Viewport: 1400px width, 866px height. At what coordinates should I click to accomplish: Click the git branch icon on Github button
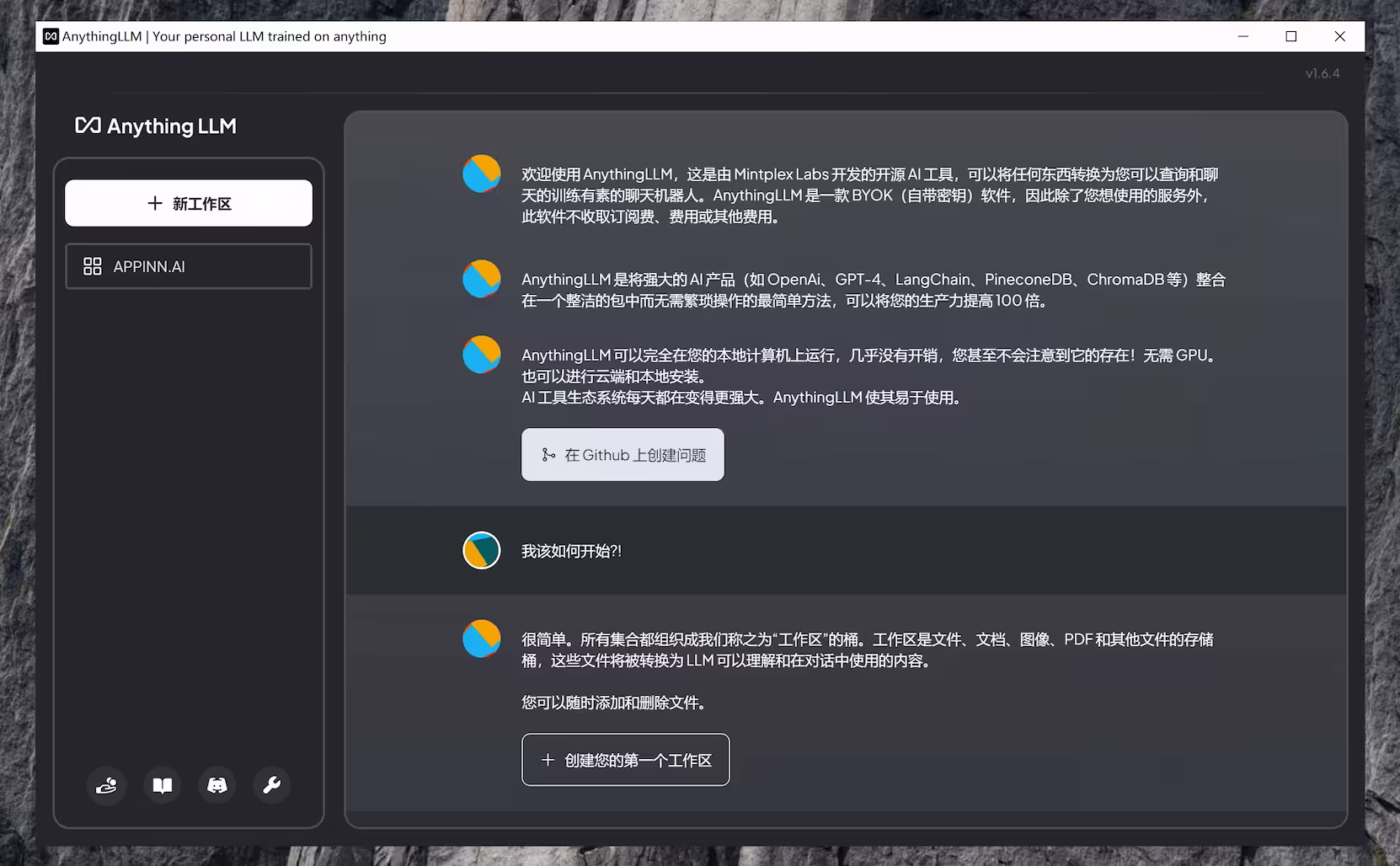tap(548, 455)
